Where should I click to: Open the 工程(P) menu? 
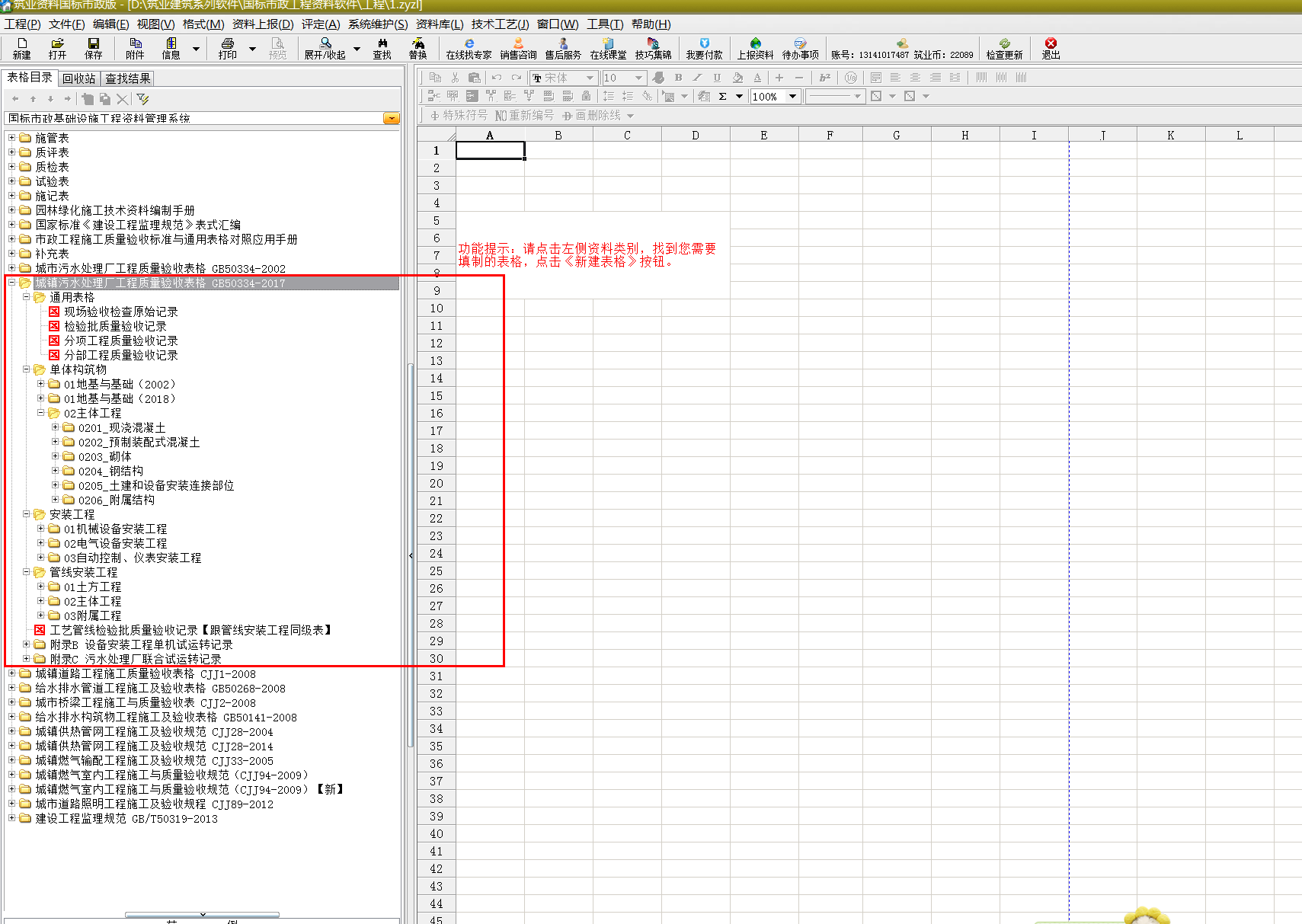pos(22,24)
